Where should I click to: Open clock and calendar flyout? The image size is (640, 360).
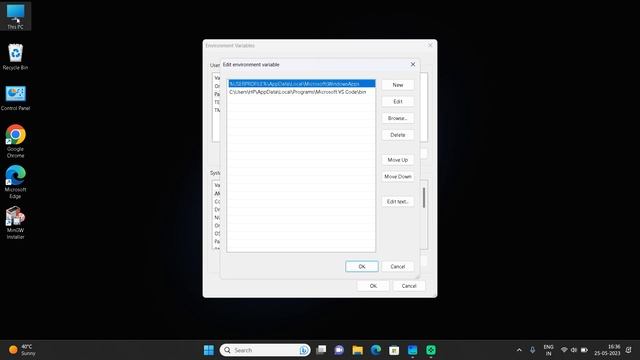pyautogui.click(x=607, y=350)
